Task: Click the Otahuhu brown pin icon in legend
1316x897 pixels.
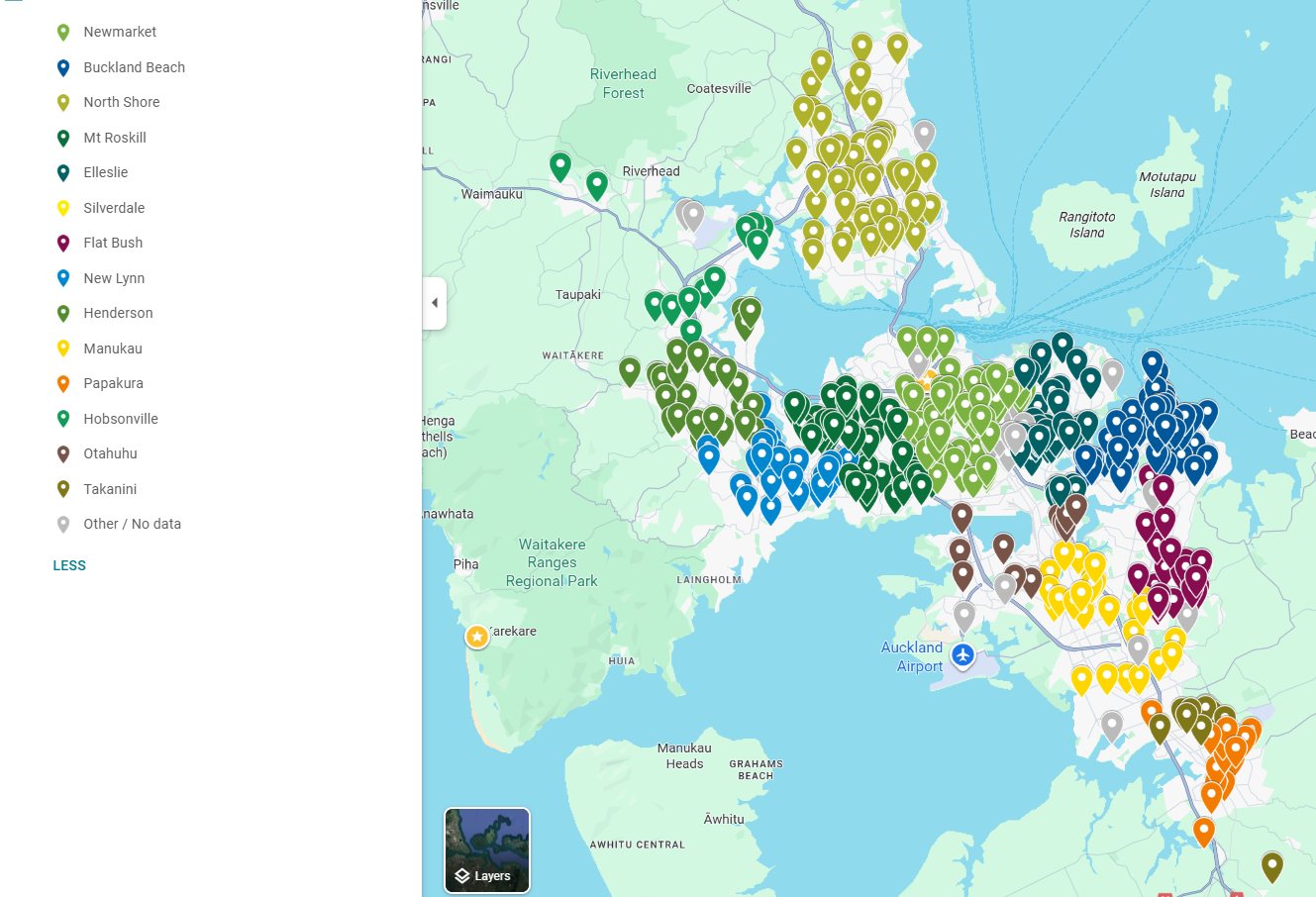Action: coord(63,453)
